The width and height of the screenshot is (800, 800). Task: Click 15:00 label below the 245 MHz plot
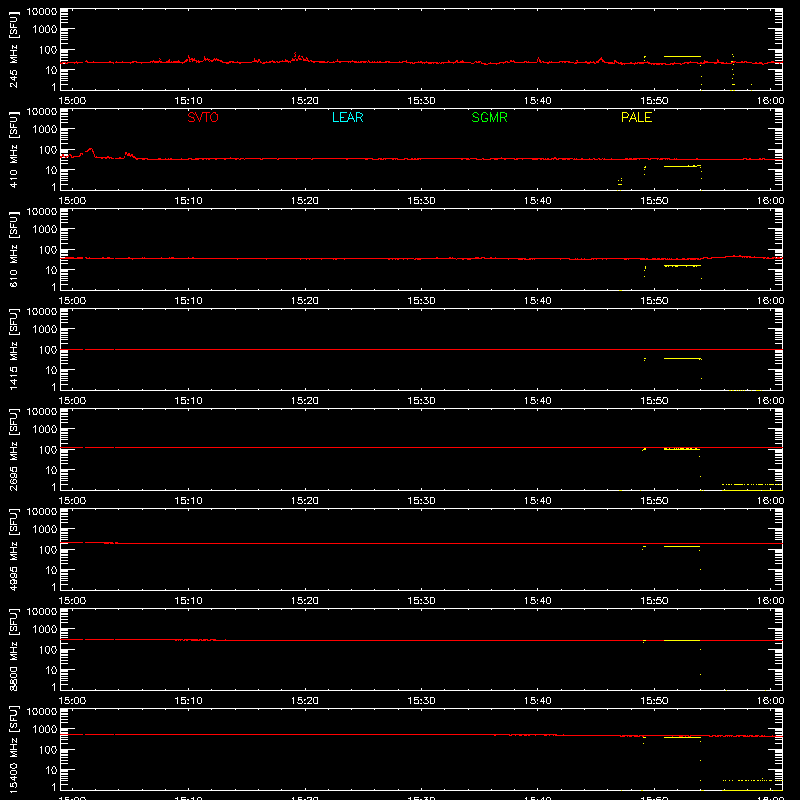72,101
